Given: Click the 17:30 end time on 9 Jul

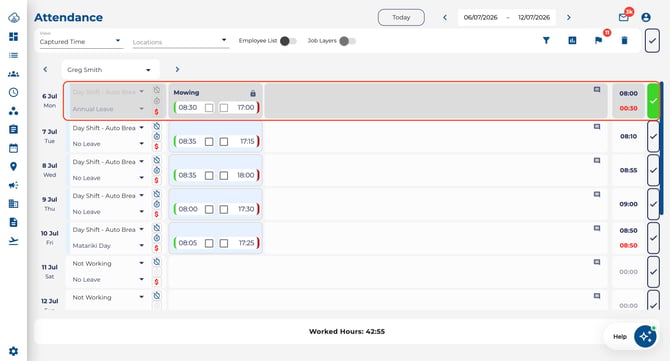Looking at the screenshot, I should (x=246, y=209).
